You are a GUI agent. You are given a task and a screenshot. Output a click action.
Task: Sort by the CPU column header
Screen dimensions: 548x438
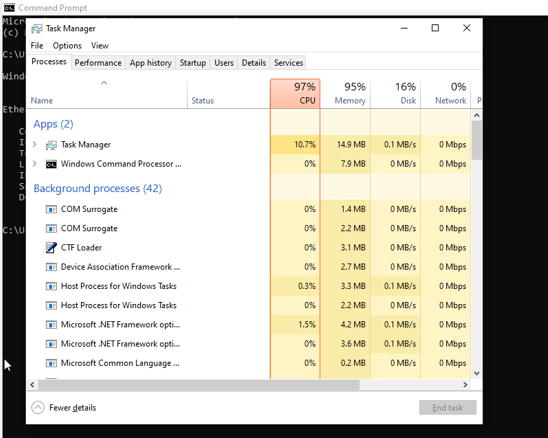(x=295, y=94)
